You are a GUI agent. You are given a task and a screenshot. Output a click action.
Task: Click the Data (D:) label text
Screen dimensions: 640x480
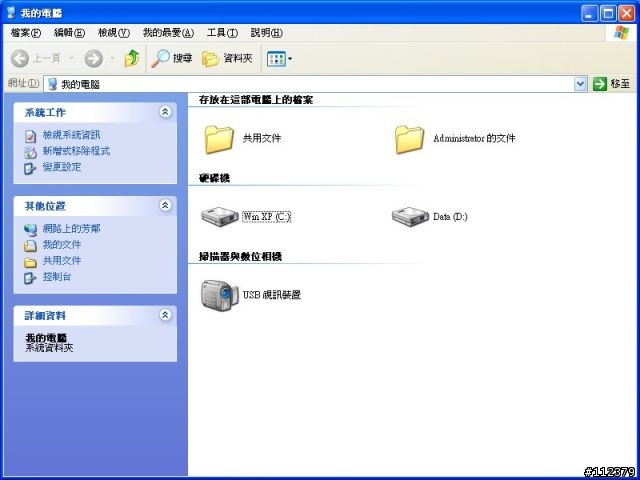click(x=450, y=217)
